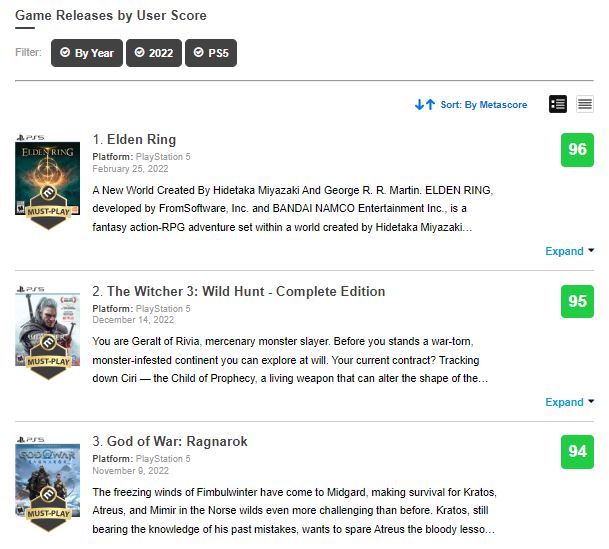Switch to condensed list view icon
The height and width of the screenshot is (549, 609).
(x=585, y=104)
